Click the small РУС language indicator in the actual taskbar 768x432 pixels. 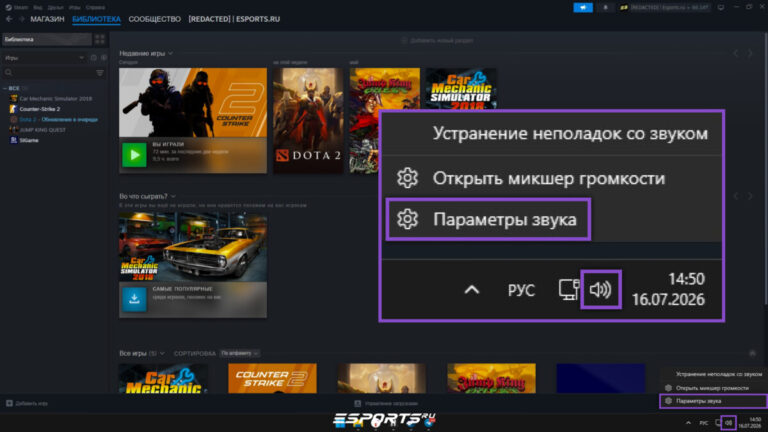pyautogui.click(x=704, y=423)
